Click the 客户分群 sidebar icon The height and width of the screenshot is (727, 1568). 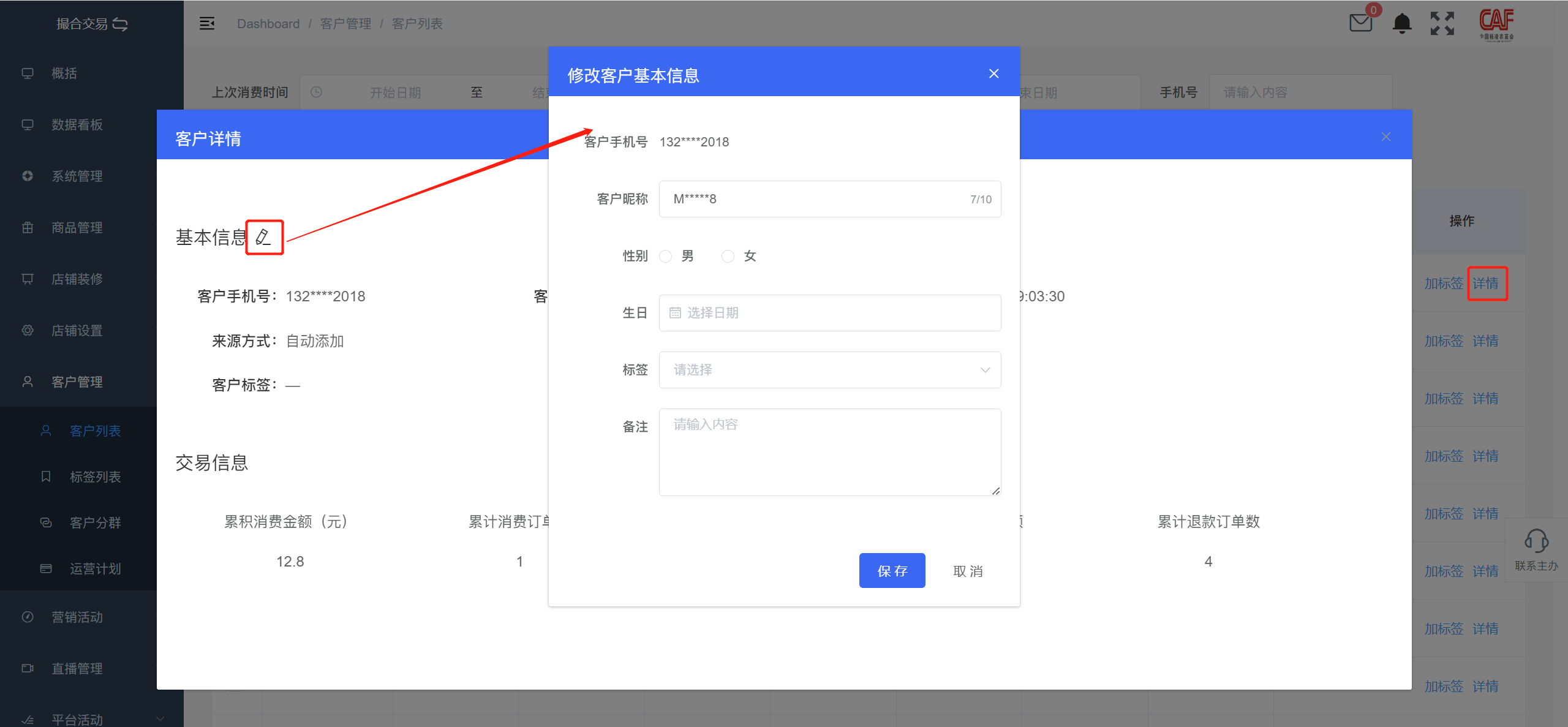tap(46, 522)
